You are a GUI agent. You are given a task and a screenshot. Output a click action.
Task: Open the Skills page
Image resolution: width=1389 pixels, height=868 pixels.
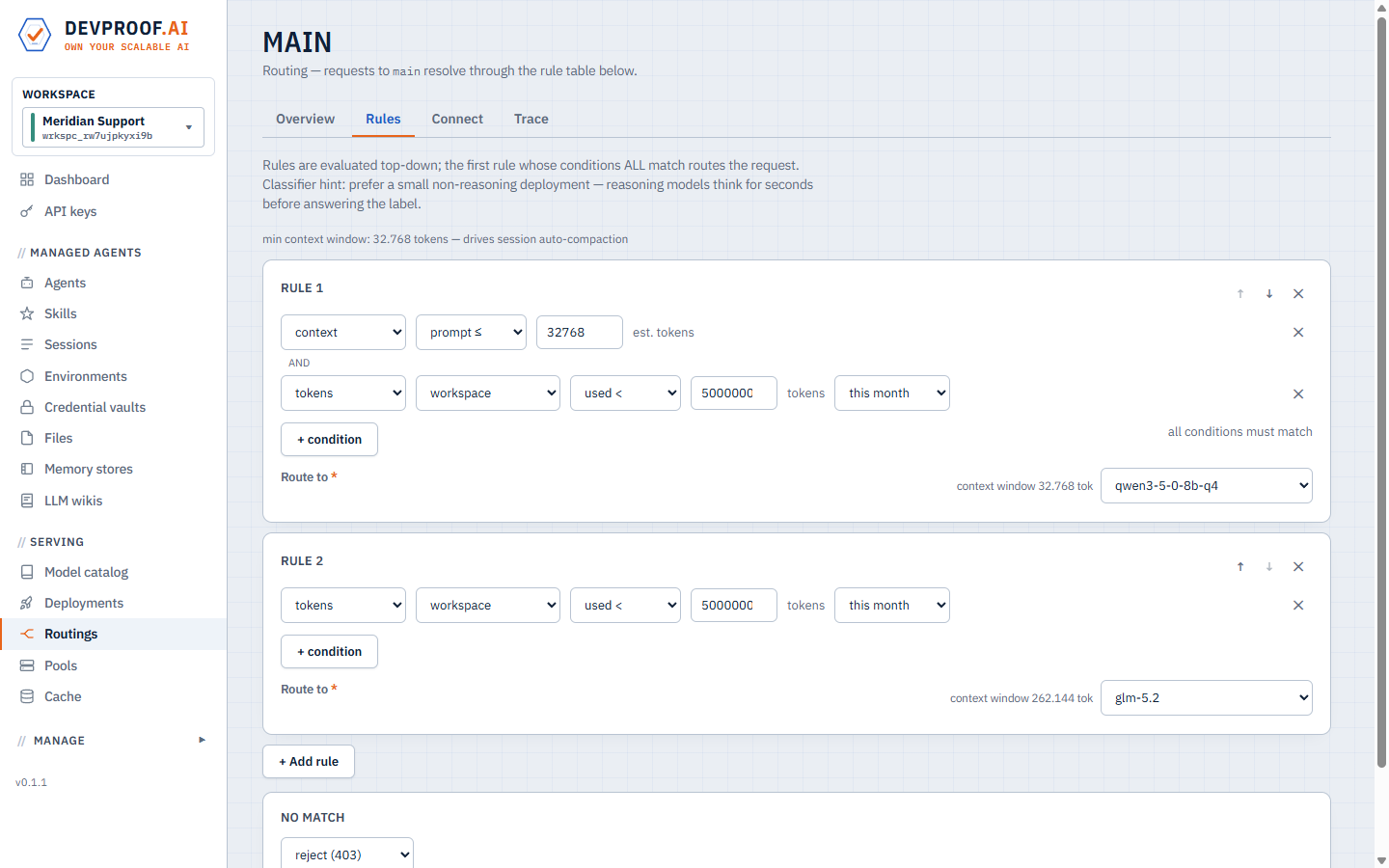(x=113, y=313)
